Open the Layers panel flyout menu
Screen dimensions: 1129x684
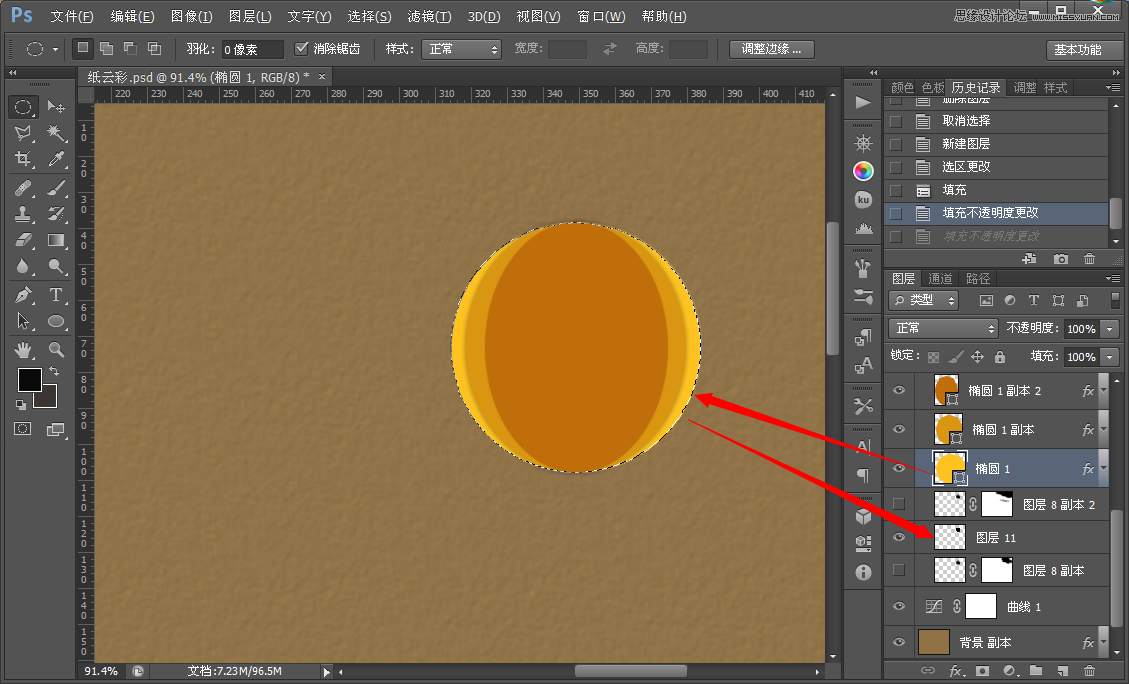click(1113, 278)
